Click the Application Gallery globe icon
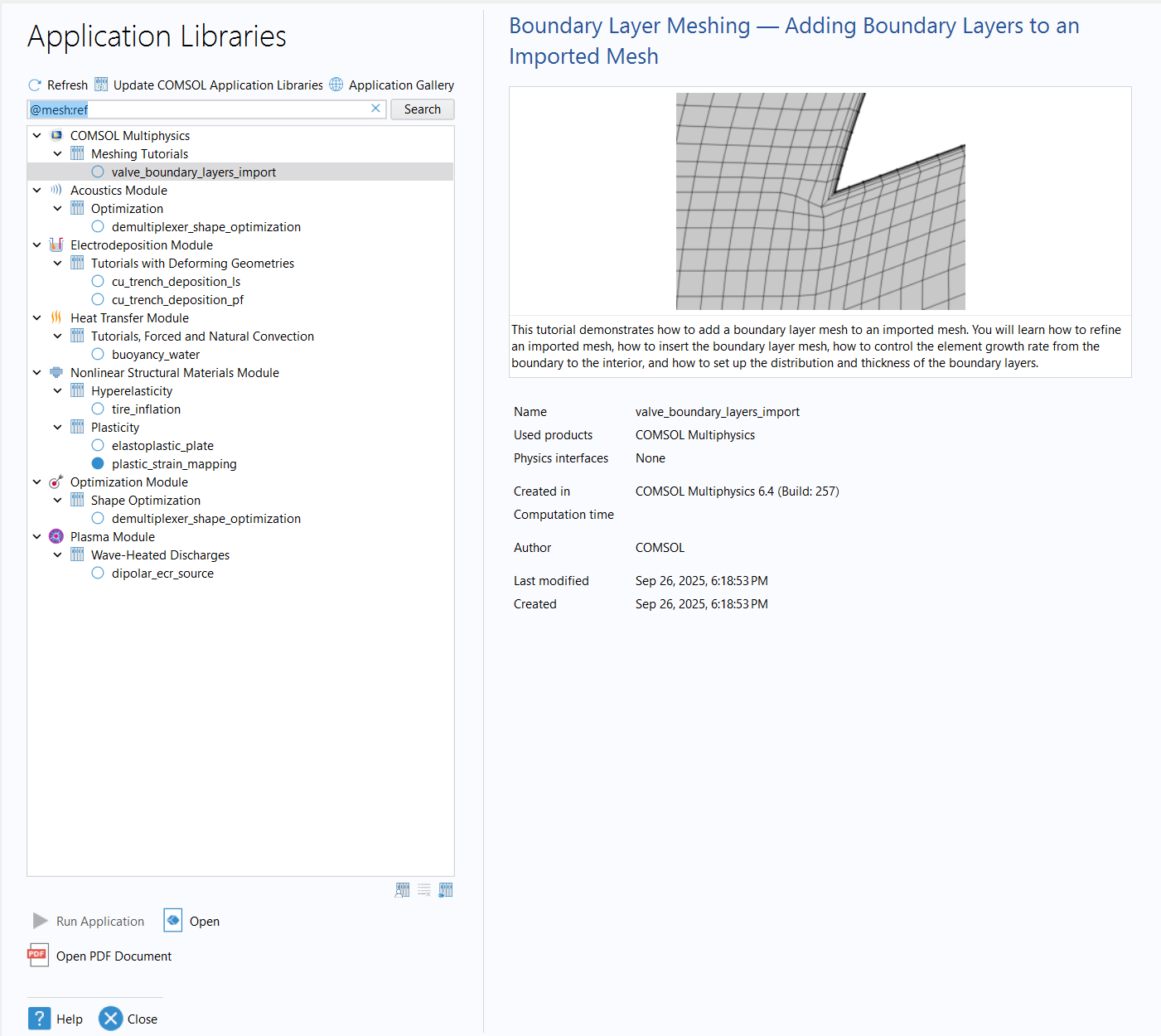The image size is (1161, 1036). [336, 85]
